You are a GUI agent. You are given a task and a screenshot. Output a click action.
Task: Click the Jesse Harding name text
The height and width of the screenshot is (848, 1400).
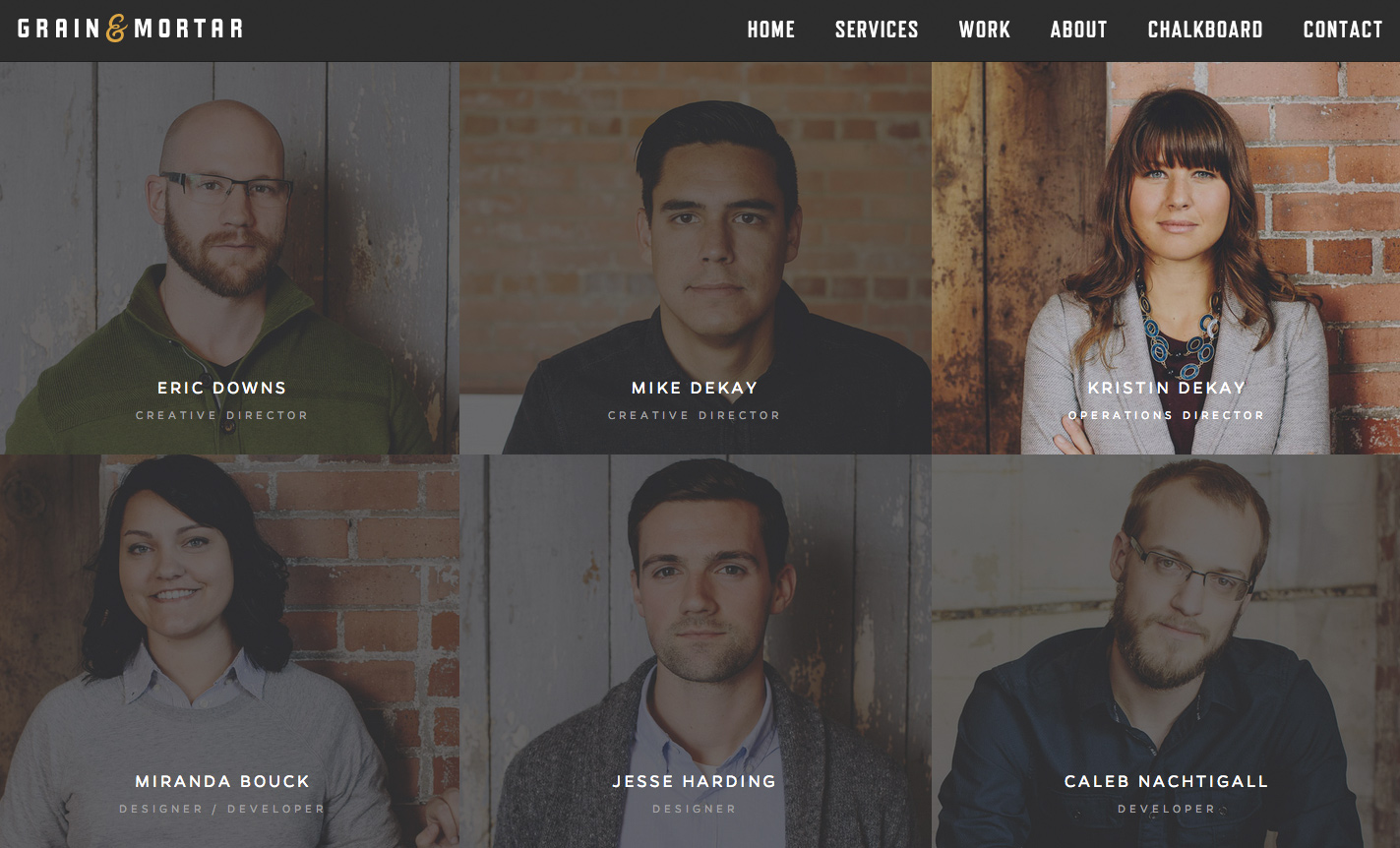pos(695,781)
